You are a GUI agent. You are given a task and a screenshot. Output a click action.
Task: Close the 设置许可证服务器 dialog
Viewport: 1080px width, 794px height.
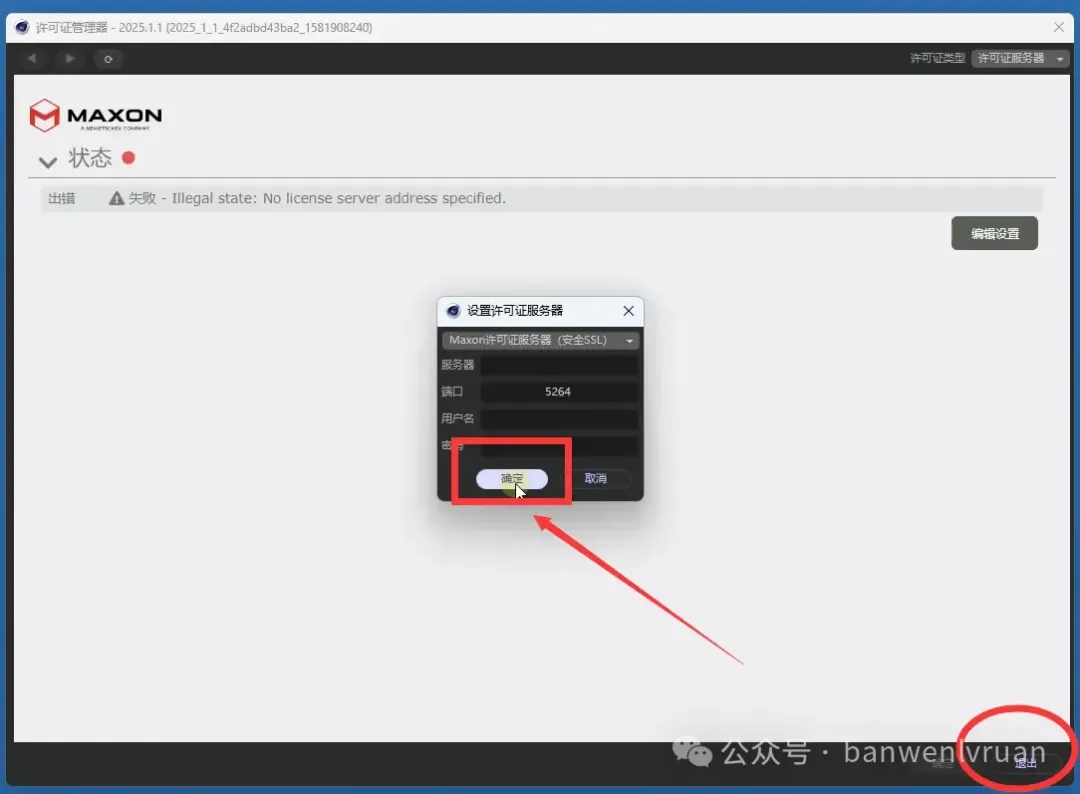[628, 311]
